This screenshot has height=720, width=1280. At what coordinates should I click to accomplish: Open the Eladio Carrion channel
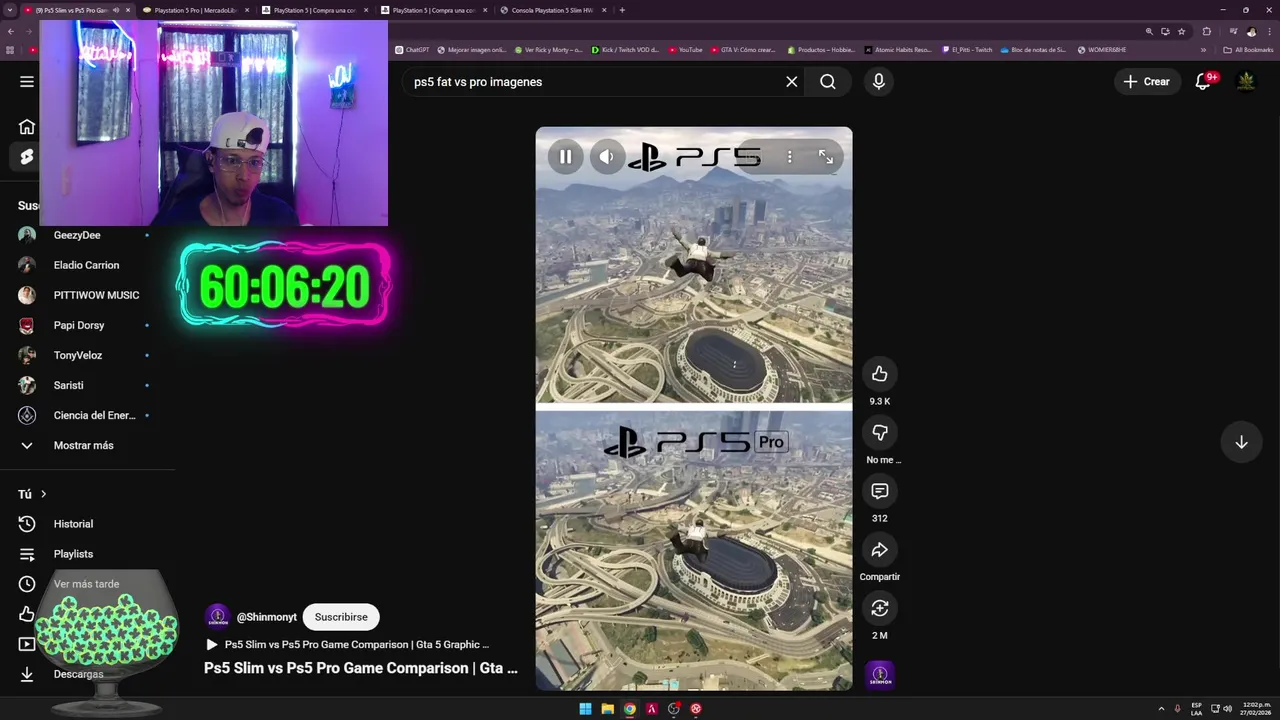(85, 265)
